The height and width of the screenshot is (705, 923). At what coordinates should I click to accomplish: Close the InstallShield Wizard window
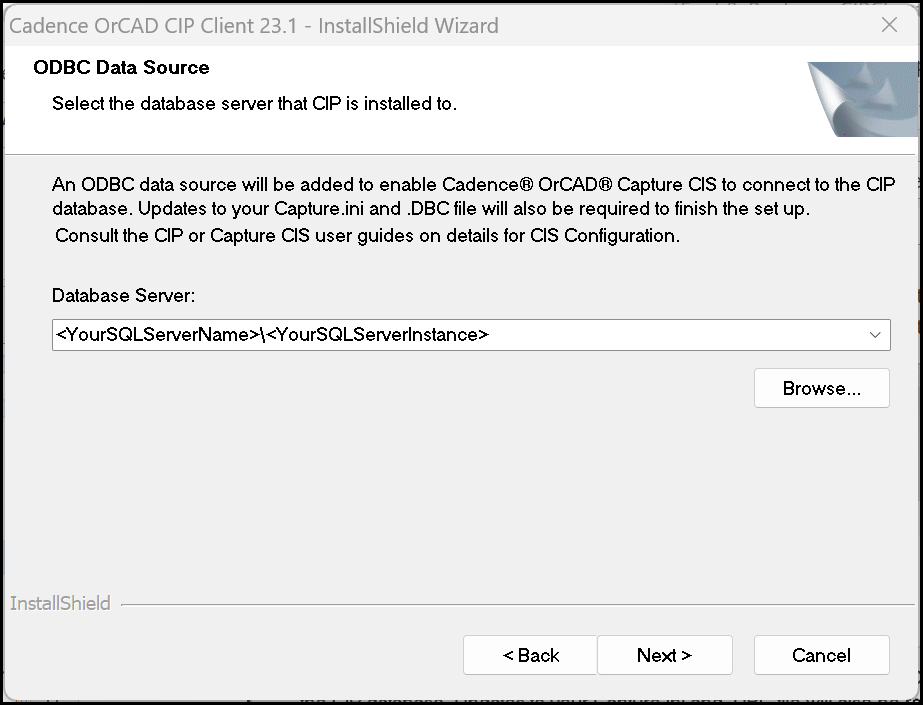(889, 25)
